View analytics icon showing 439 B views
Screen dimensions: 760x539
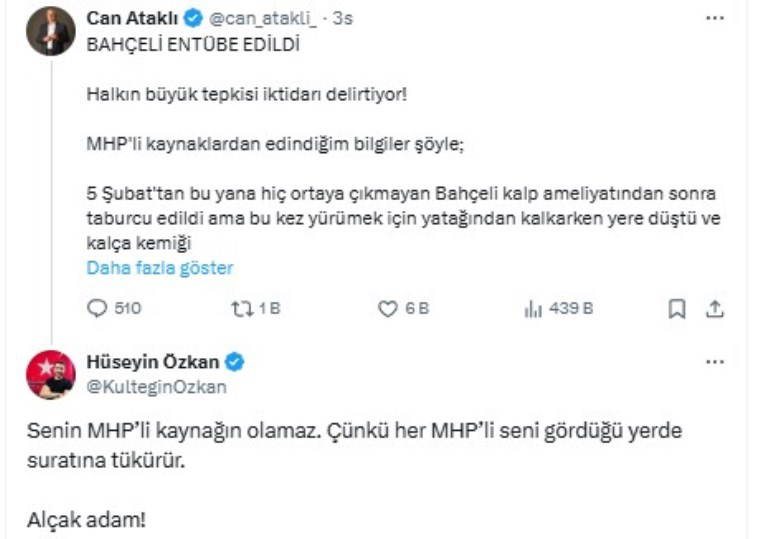coord(534,309)
